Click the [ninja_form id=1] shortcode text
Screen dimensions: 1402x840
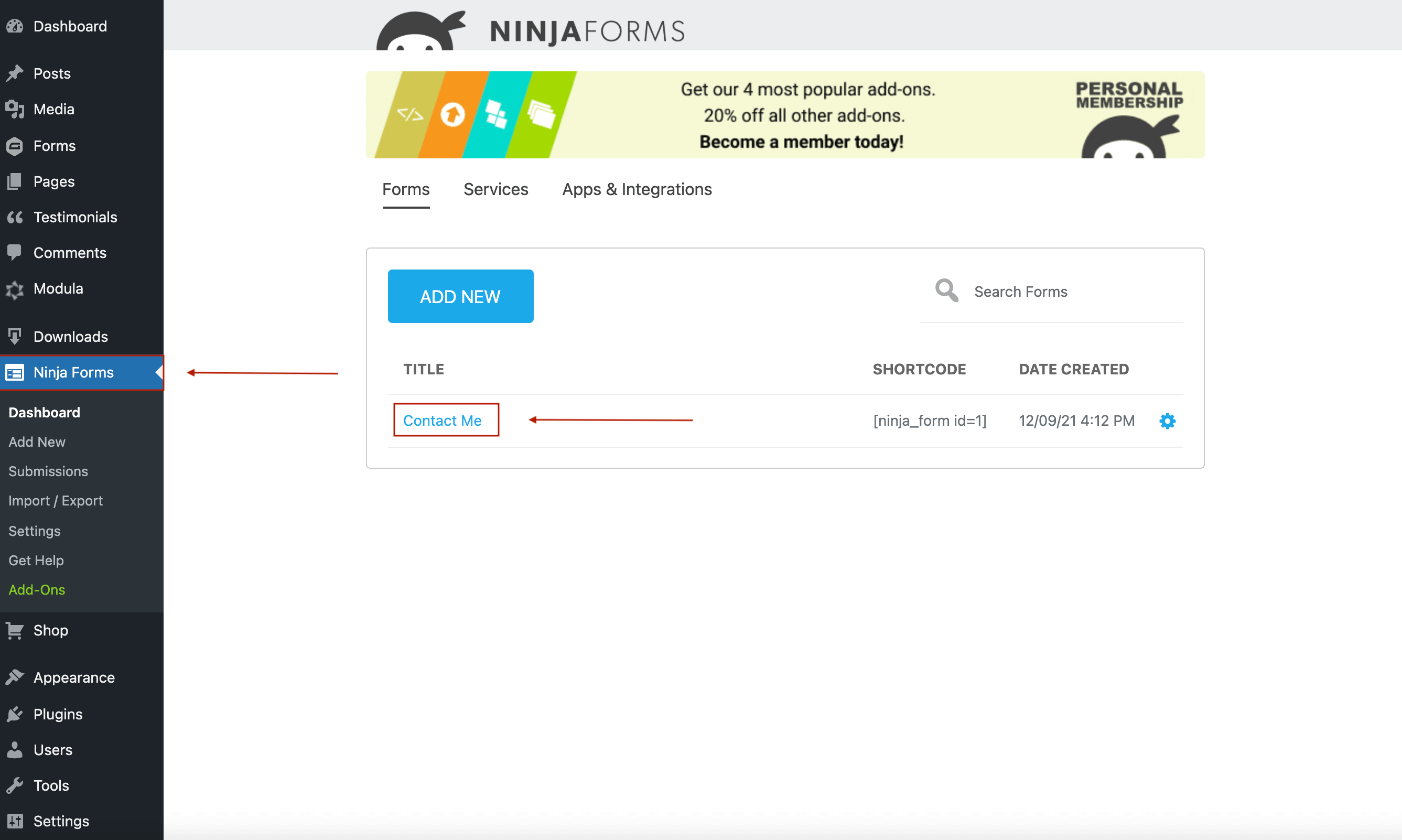930,421
